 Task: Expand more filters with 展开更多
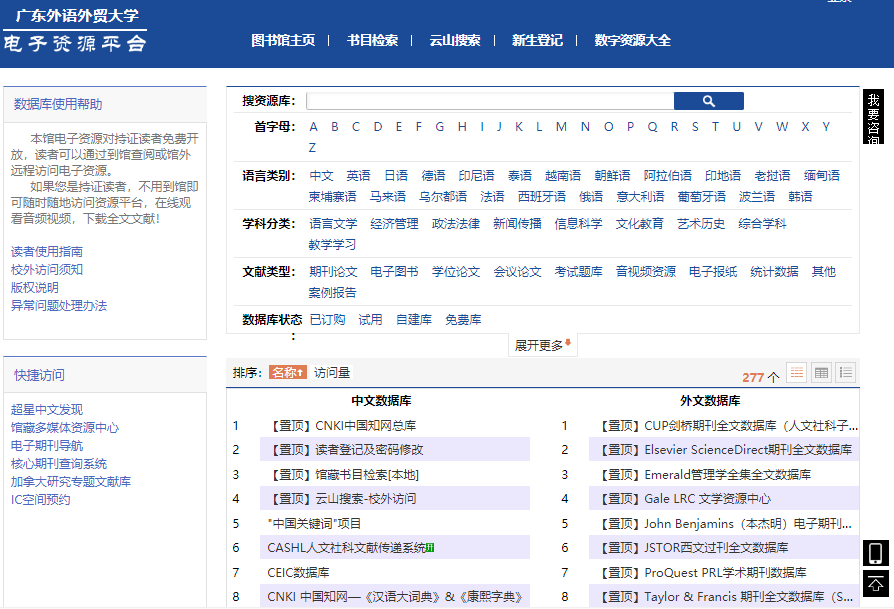[x=542, y=345]
